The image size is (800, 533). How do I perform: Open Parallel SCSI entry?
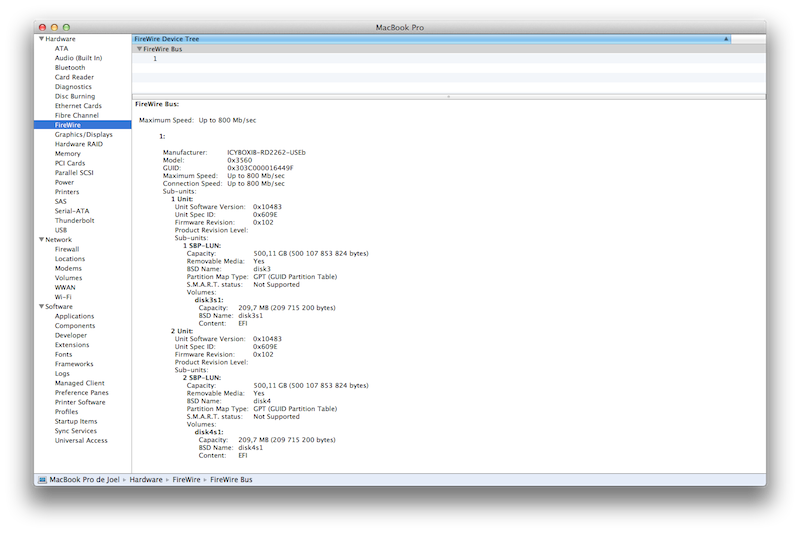pos(74,173)
